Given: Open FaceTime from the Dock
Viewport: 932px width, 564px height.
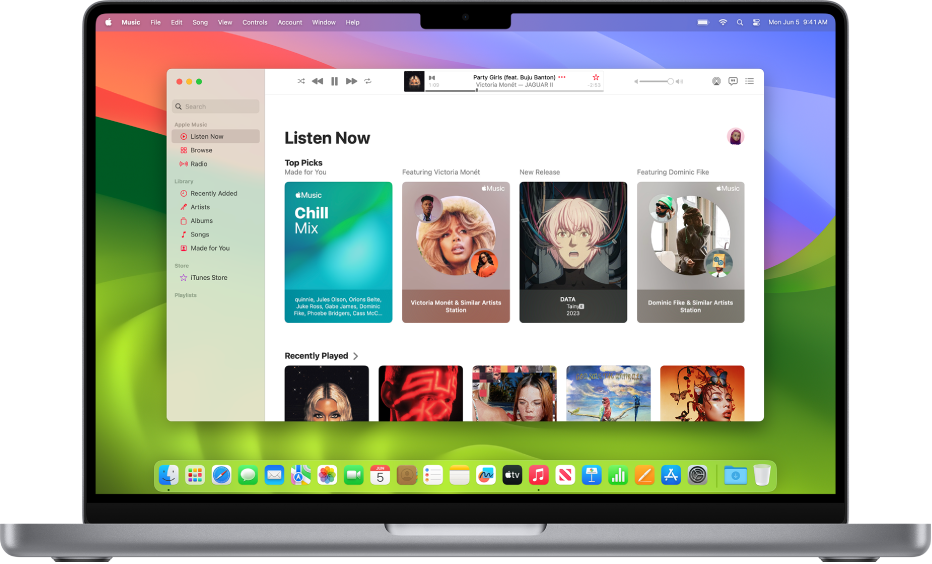Looking at the screenshot, I should click(354, 475).
